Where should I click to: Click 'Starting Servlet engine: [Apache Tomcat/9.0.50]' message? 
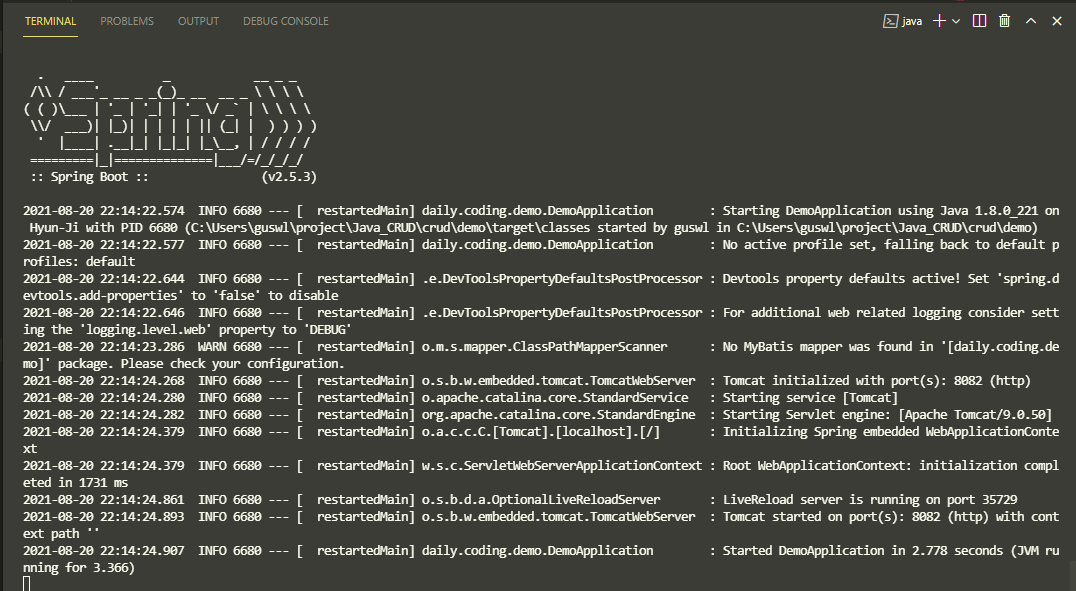click(x=887, y=415)
